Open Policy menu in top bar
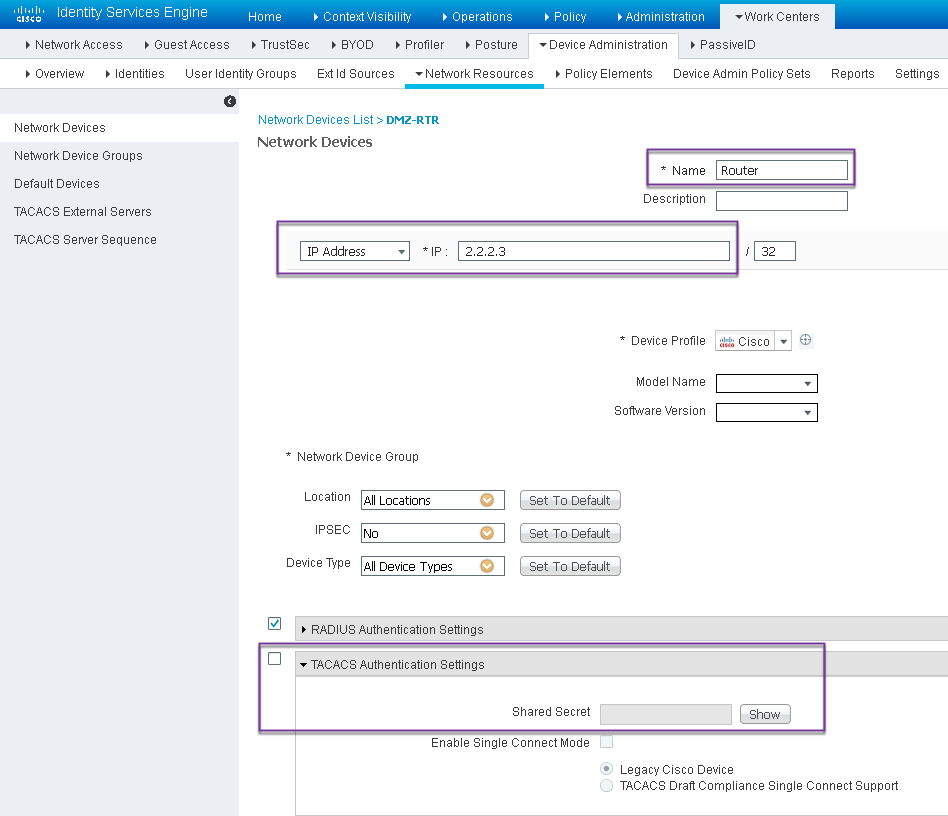The width and height of the screenshot is (948, 816). coord(565,17)
